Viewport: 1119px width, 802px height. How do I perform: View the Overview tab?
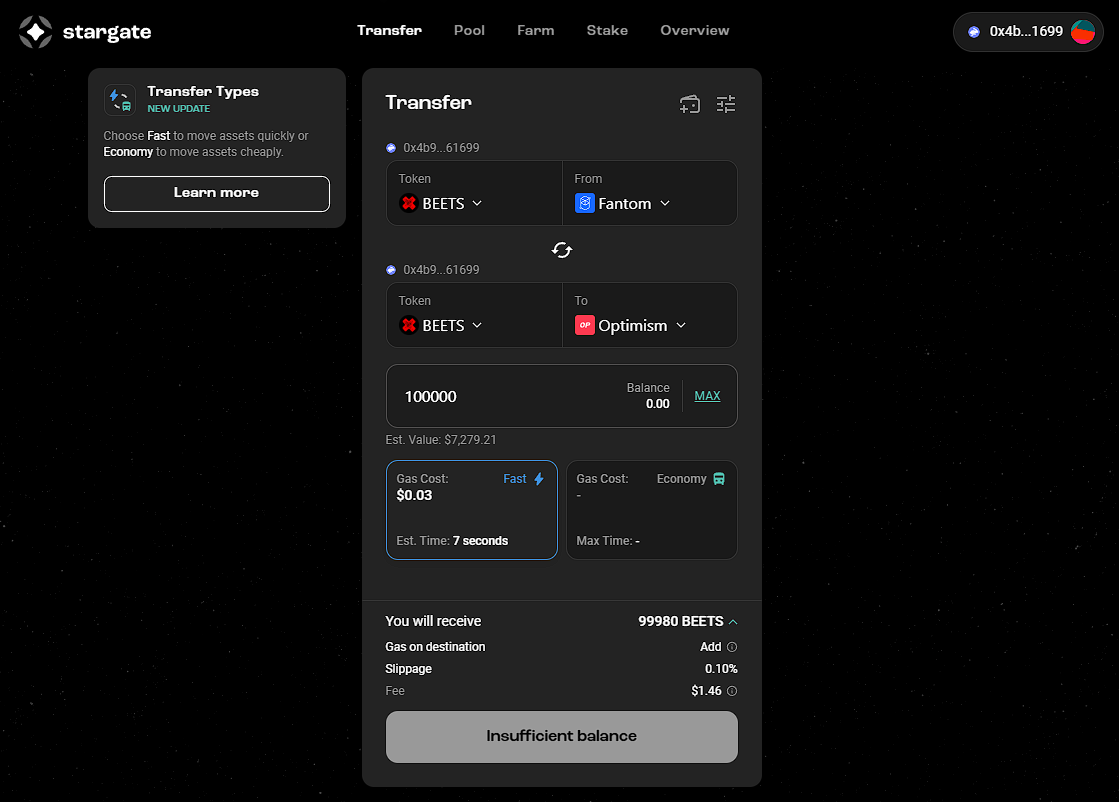(x=694, y=30)
